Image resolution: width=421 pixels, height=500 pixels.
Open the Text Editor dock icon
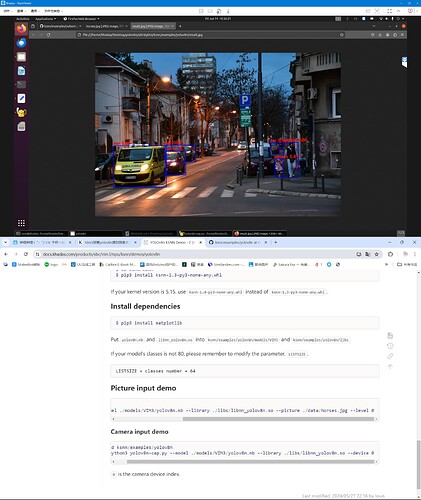point(21,98)
